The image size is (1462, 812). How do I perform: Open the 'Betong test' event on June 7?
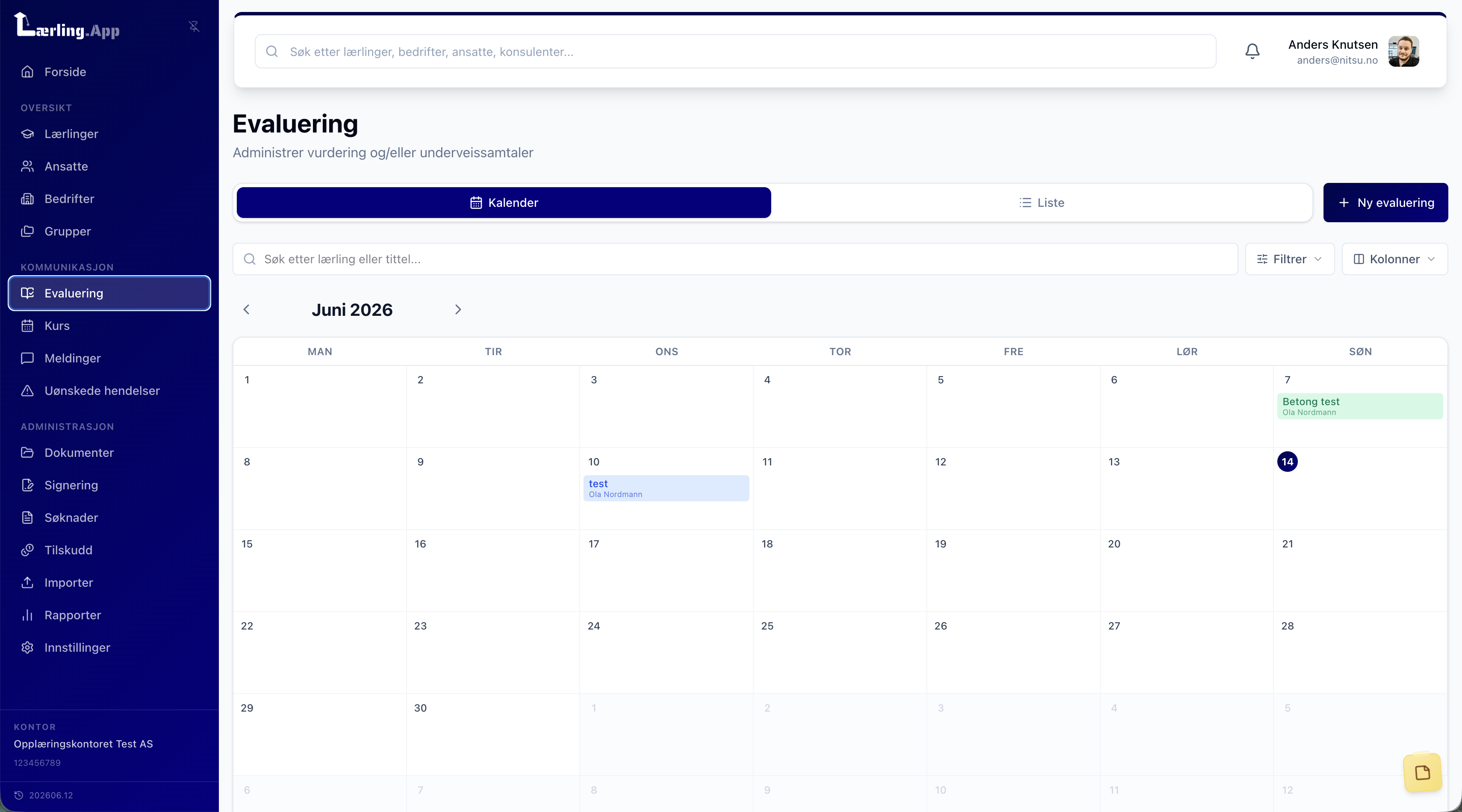pyautogui.click(x=1360, y=406)
